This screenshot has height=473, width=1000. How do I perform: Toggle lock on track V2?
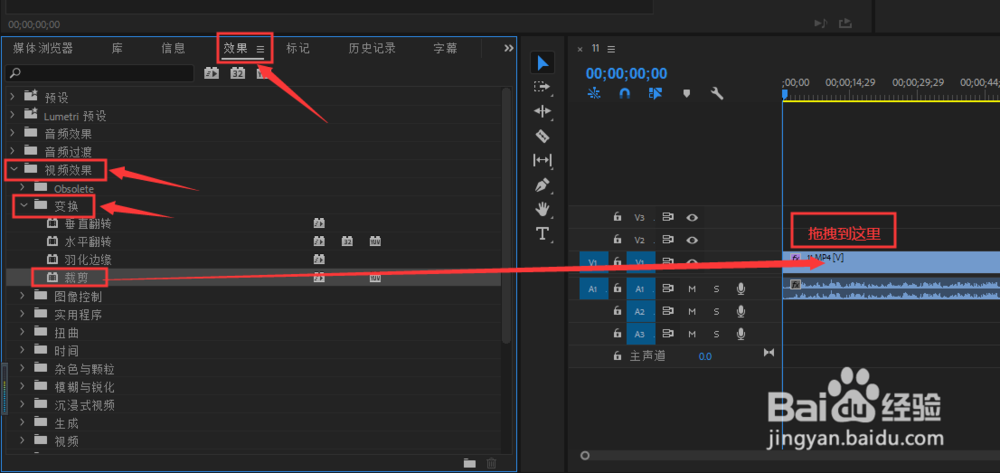(617, 240)
